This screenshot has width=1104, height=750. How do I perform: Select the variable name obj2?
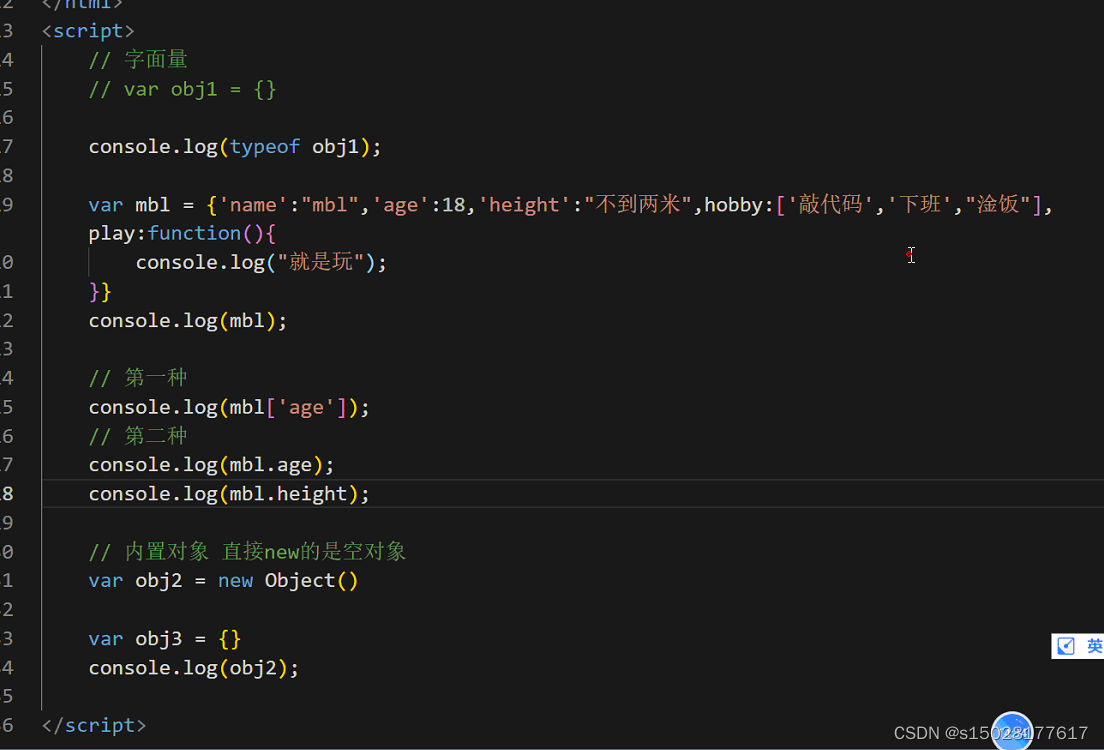coord(157,580)
